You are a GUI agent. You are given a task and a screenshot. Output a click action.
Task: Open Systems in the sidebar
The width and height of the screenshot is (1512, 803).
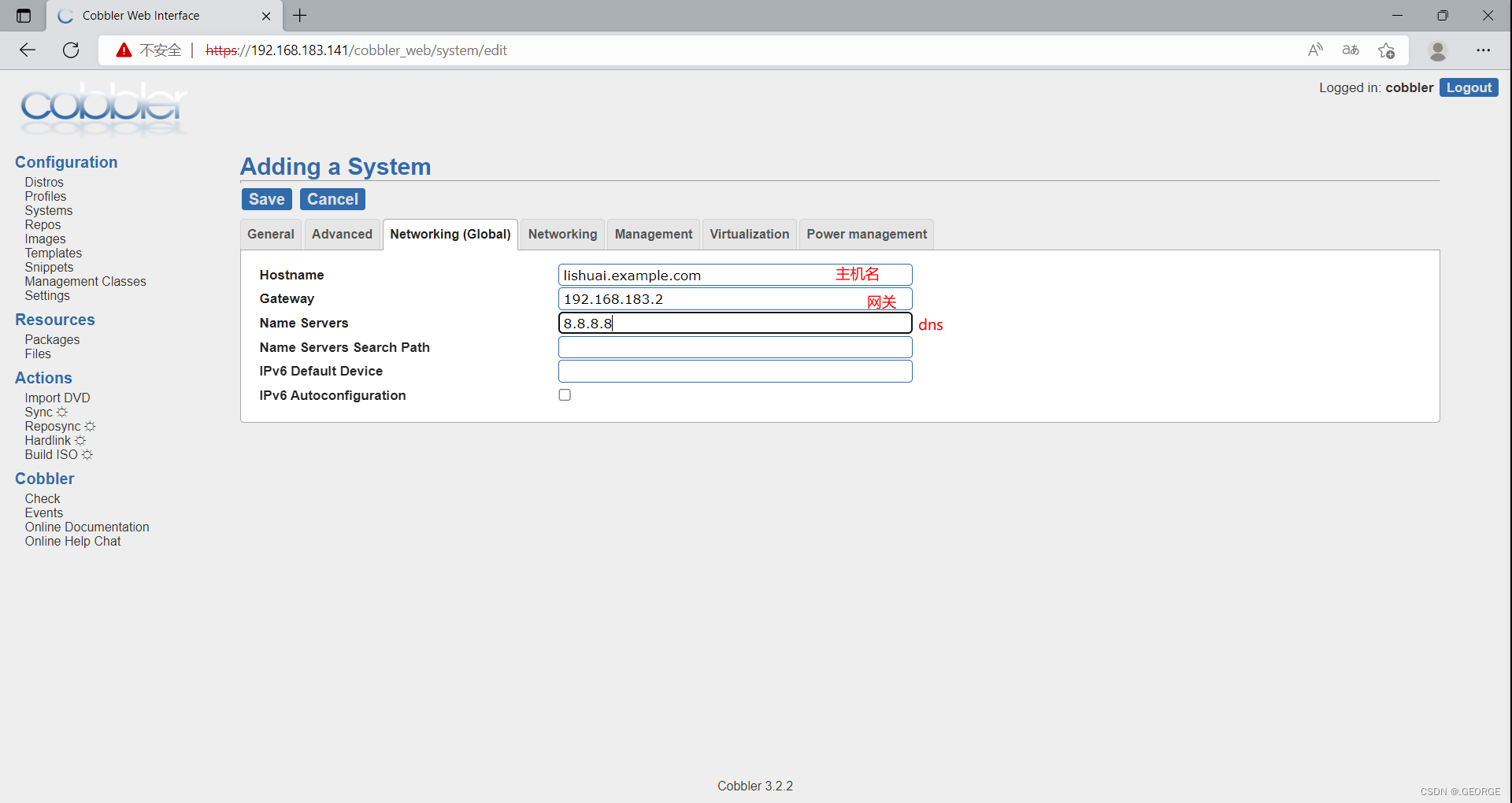tap(49, 211)
